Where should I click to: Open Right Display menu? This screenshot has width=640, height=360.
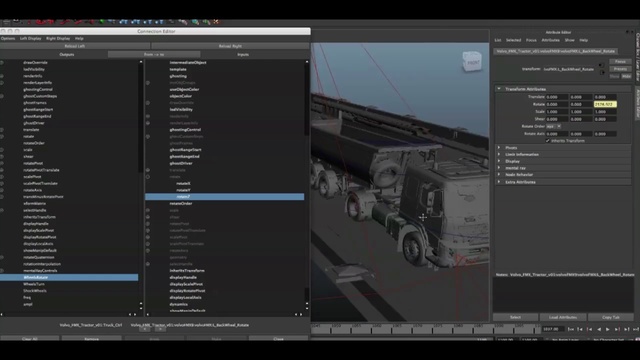point(58,38)
